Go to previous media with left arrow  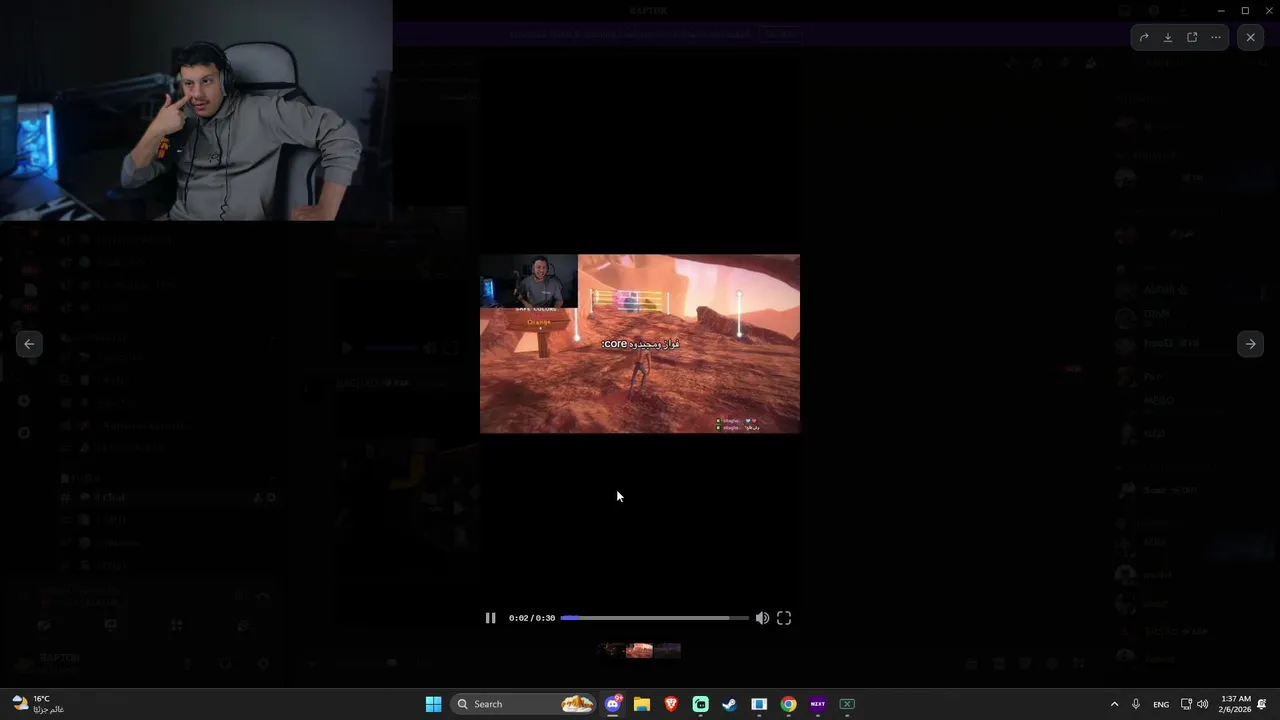tap(29, 344)
